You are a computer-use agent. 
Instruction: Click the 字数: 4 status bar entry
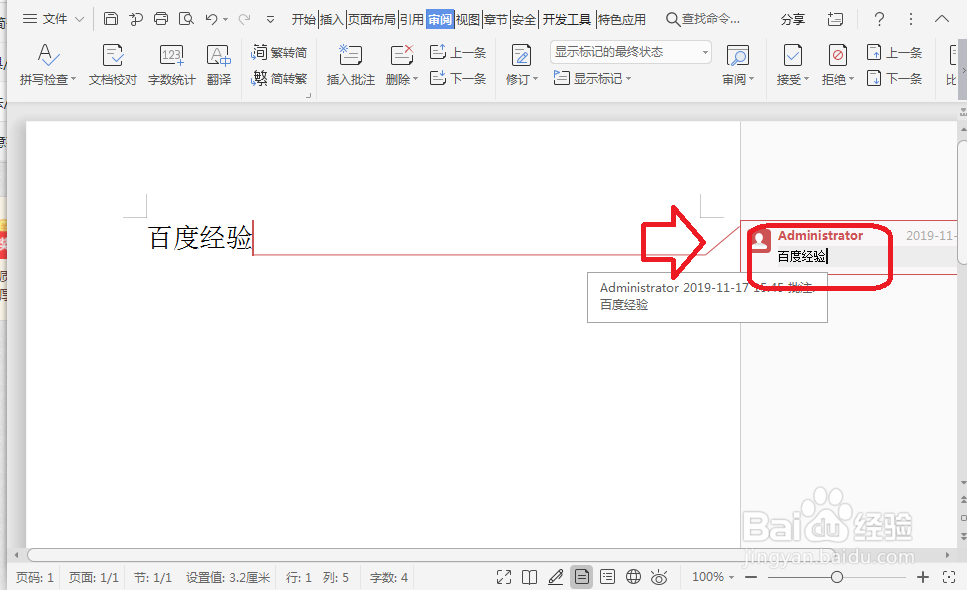(389, 578)
